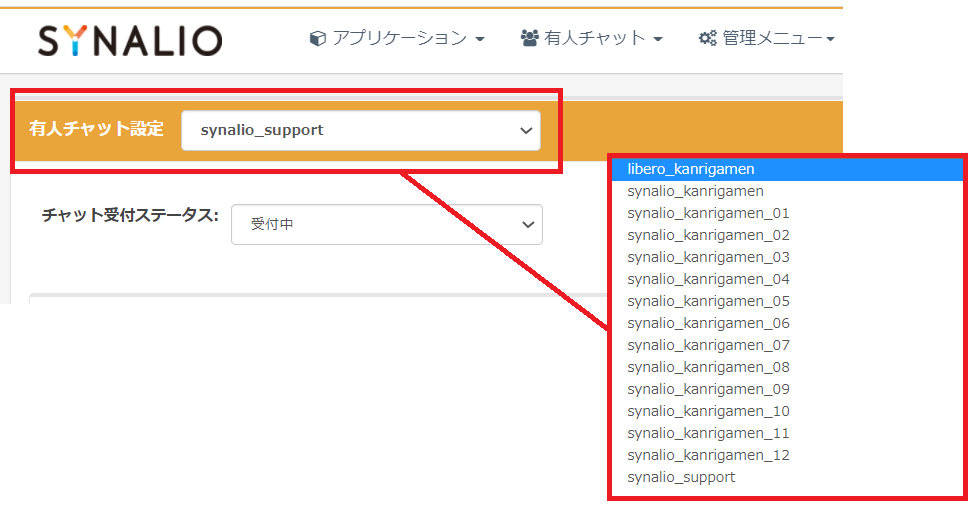Select synalio_kanrigamen_11 option
The image size is (979, 507).
pyautogui.click(x=787, y=433)
